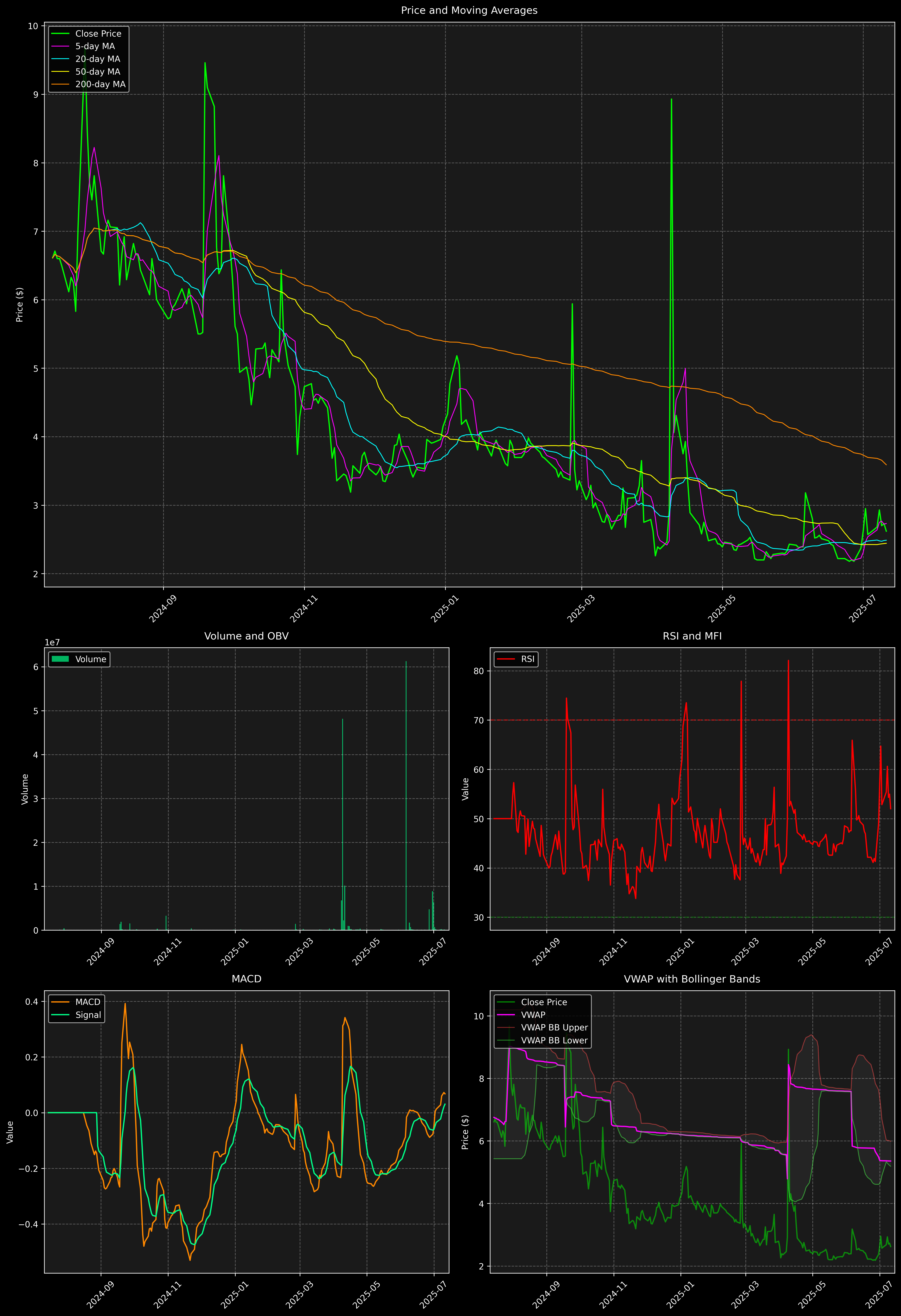This screenshot has width=901, height=1316.
Task: Click the "70" y-axis tick on the RSI chart
Action: click(479, 720)
